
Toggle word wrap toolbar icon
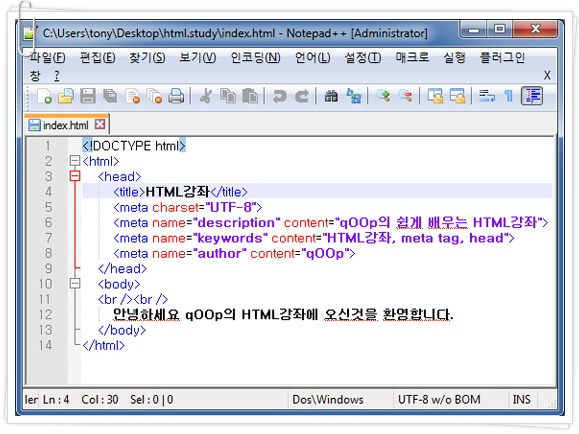487,96
